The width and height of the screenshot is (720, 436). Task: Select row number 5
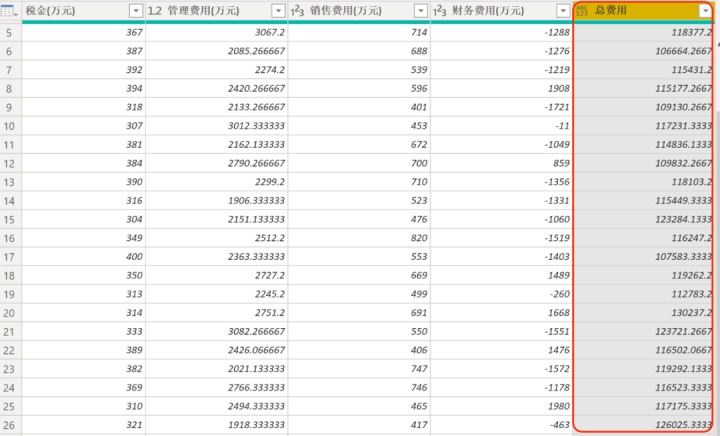[x=9, y=33]
